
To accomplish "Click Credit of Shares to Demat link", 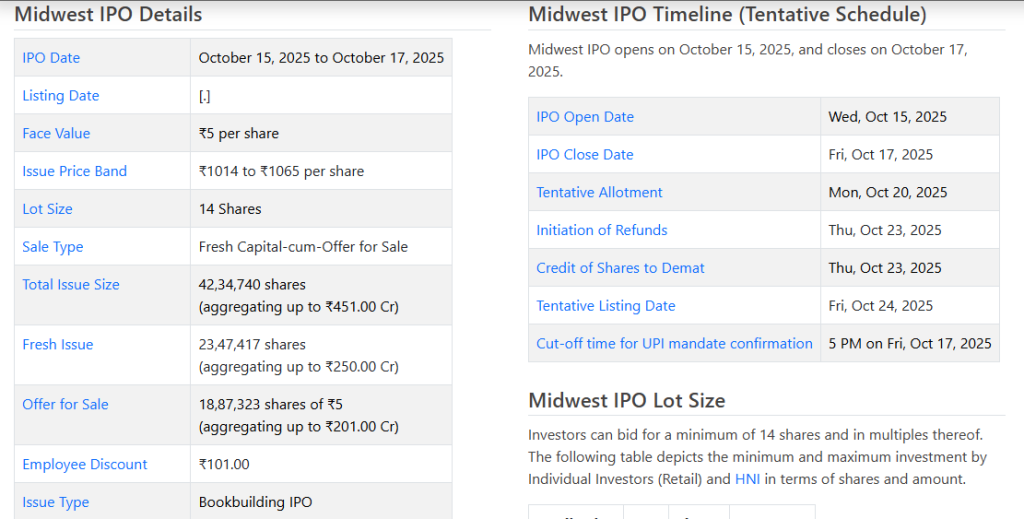I will pos(621,268).
